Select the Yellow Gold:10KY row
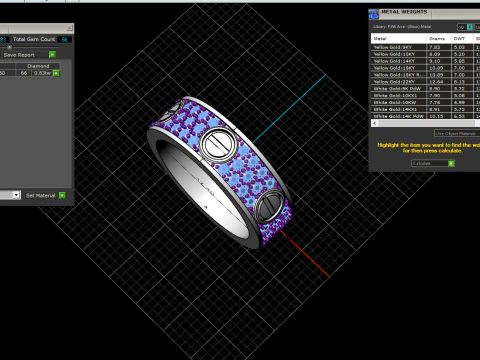The height and width of the screenshot is (360, 480). click(x=425, y=54)
